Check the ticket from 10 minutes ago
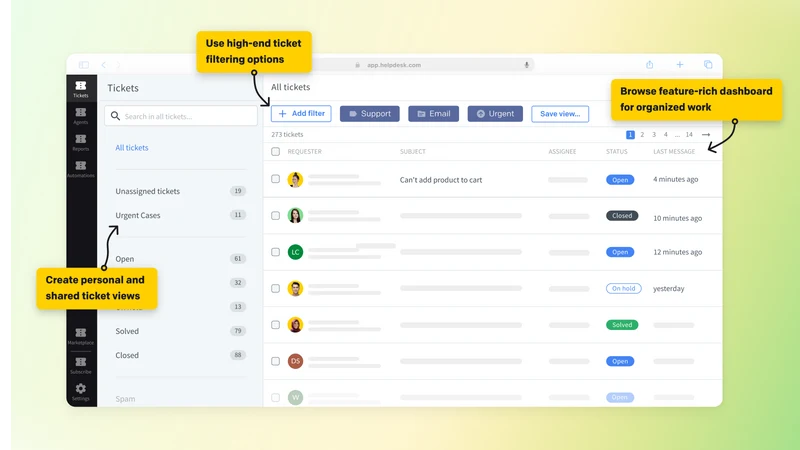Image resolution: width=800 pixels, height=450 pixels. pos(276,216)
